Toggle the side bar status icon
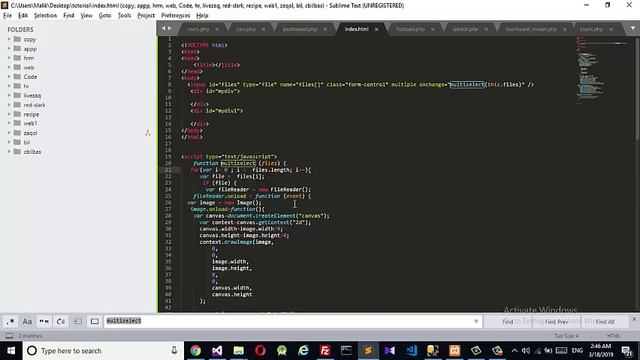 (x=9, y=336)
